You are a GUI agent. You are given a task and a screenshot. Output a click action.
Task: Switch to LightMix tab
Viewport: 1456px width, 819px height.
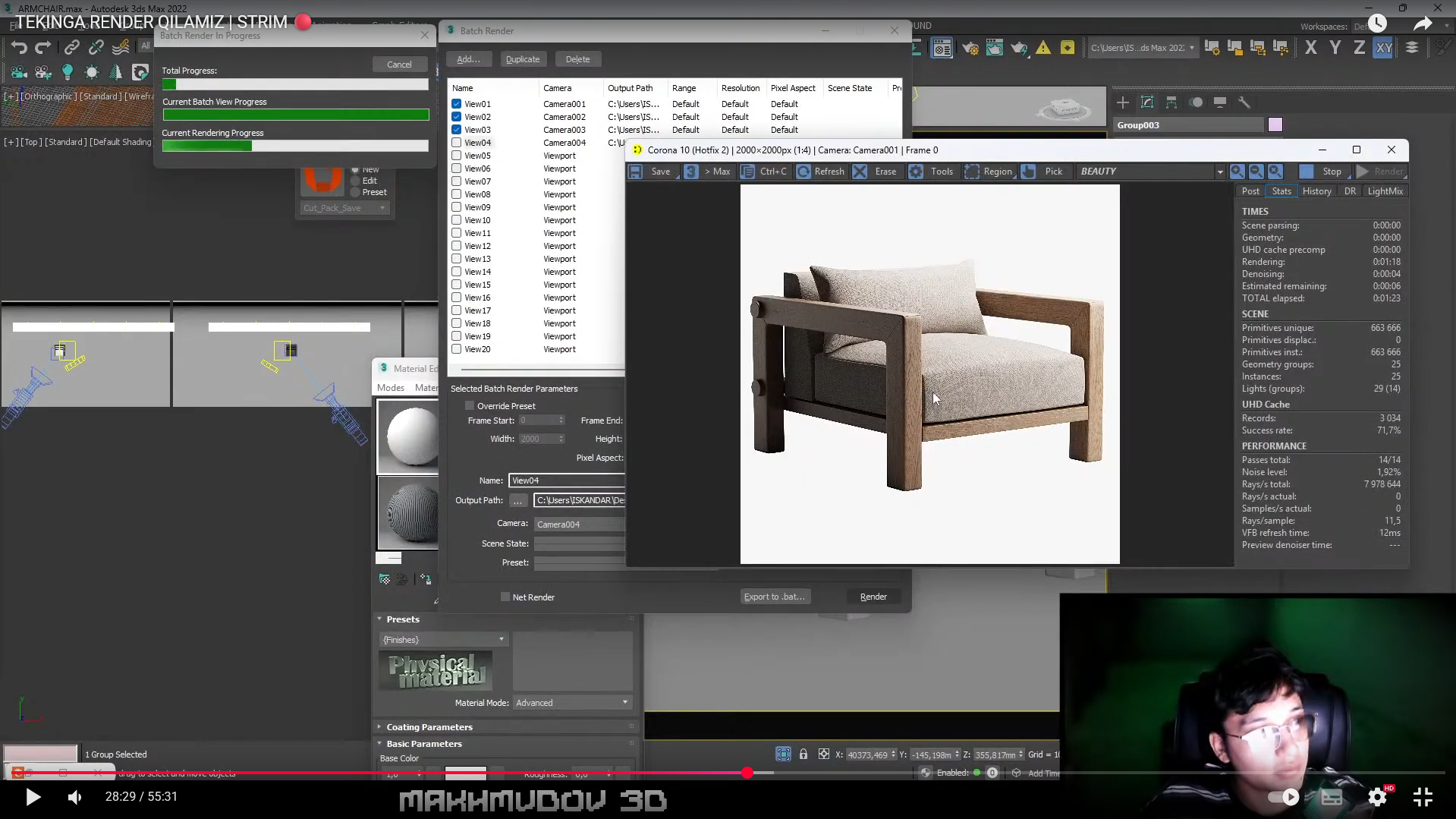pos(1385,191)
